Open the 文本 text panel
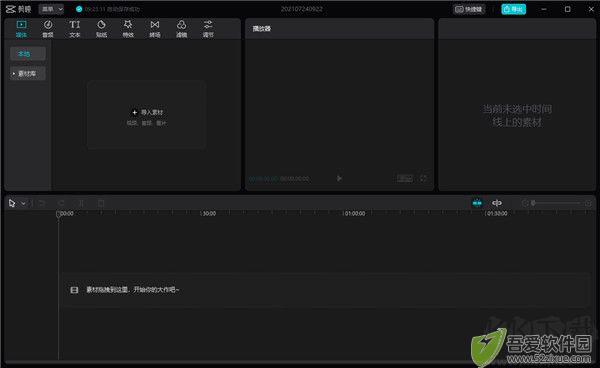Viewport: 600px width, 368px height. (75, 29)
